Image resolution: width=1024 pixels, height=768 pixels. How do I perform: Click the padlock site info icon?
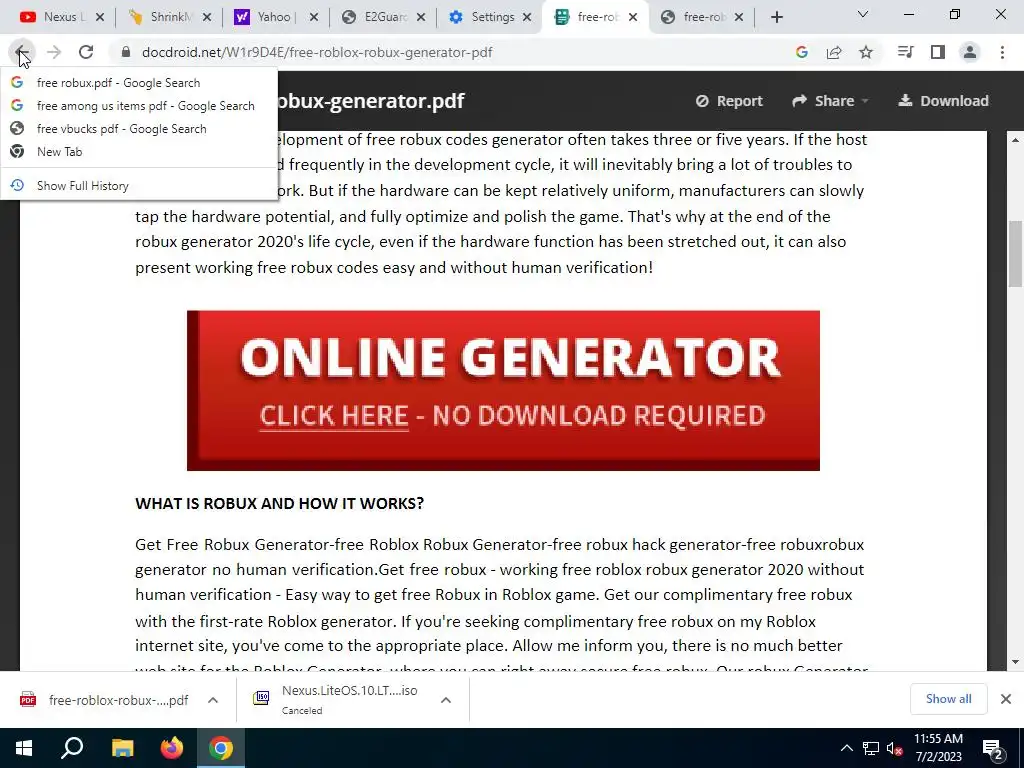pos(127,52)
